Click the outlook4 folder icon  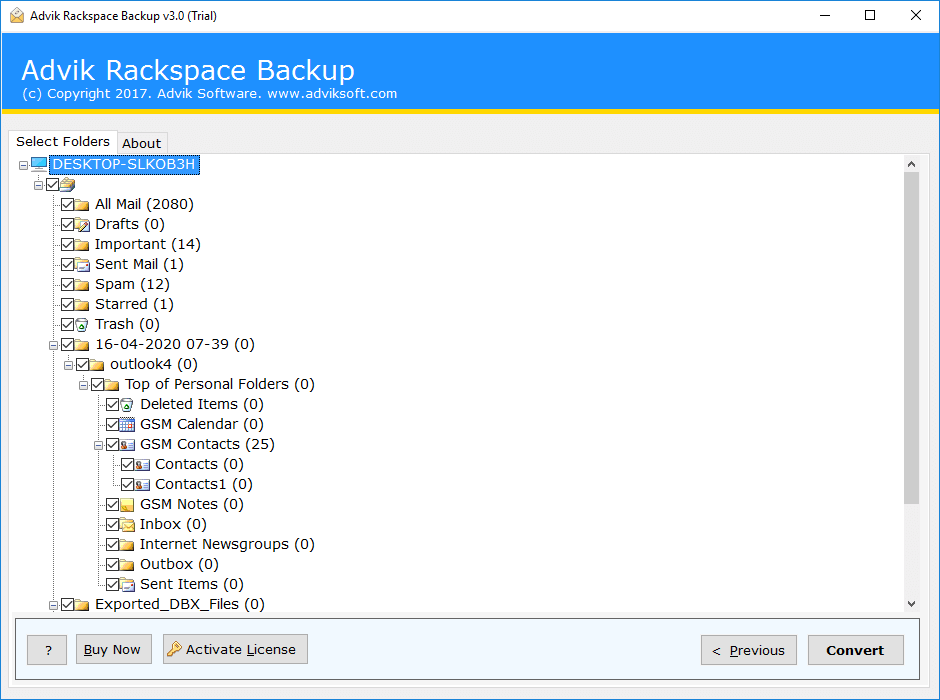pyautogui.click(x=97, y=364)
